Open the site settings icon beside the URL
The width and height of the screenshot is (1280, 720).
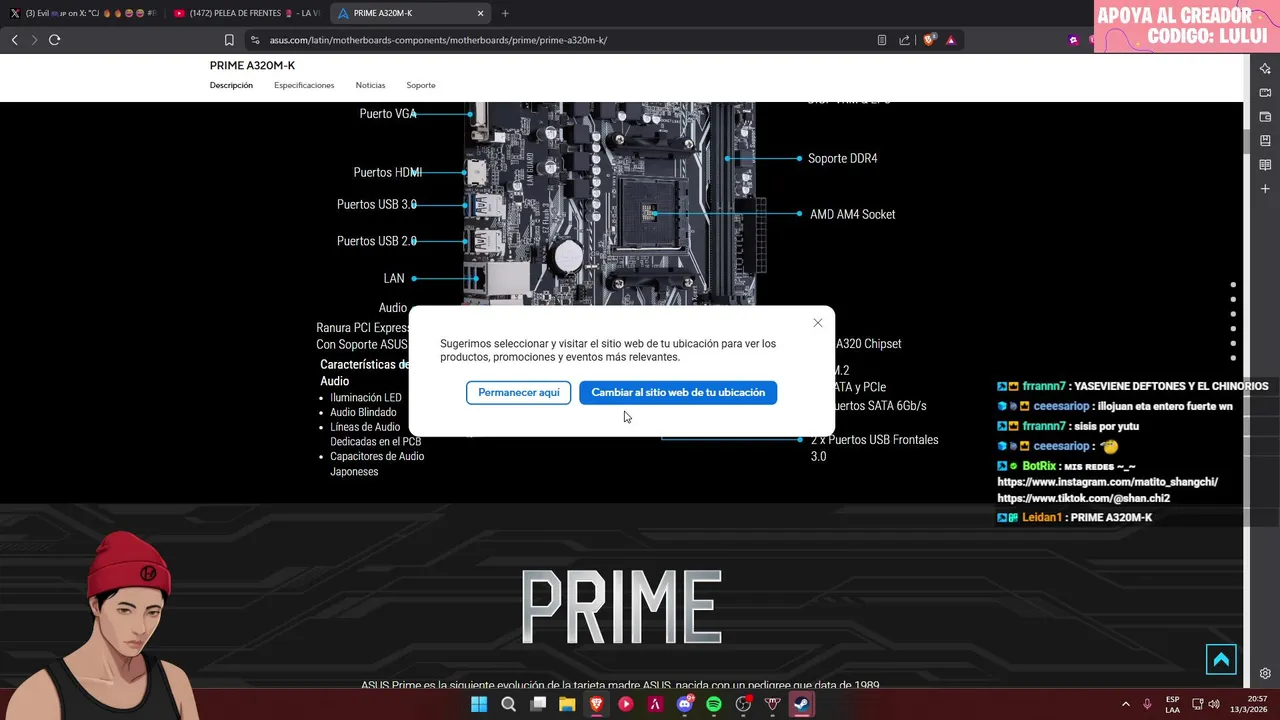(x=255, y=40)
